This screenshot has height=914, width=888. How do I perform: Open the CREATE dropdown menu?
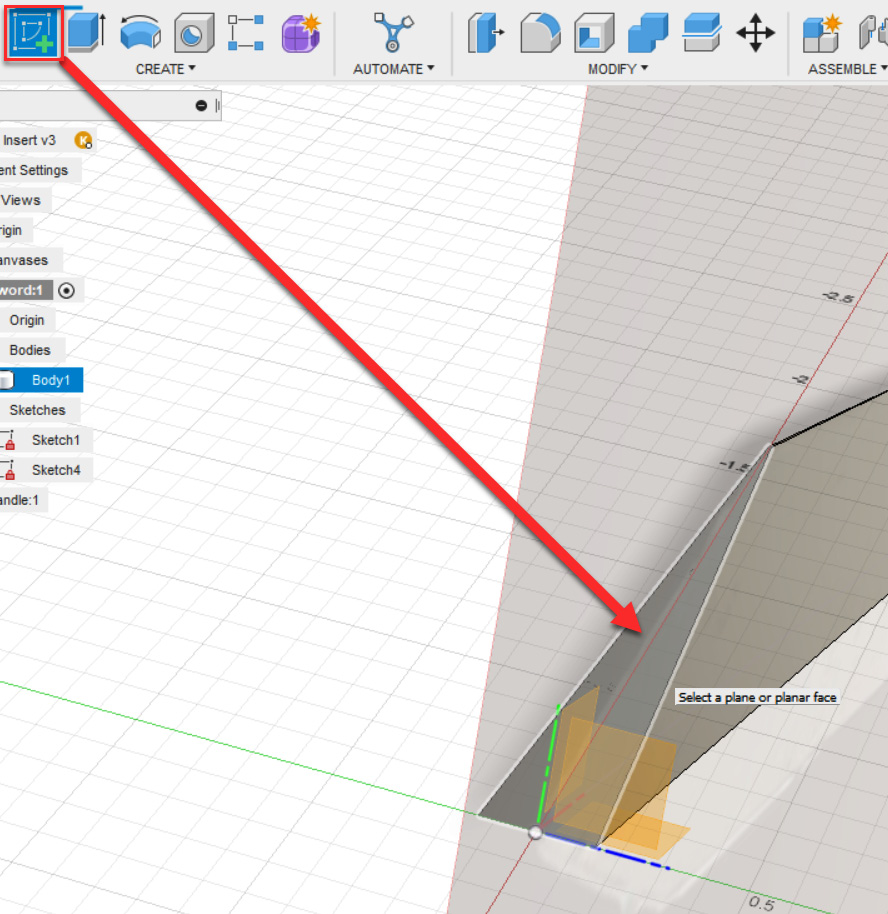pos(165,68)
